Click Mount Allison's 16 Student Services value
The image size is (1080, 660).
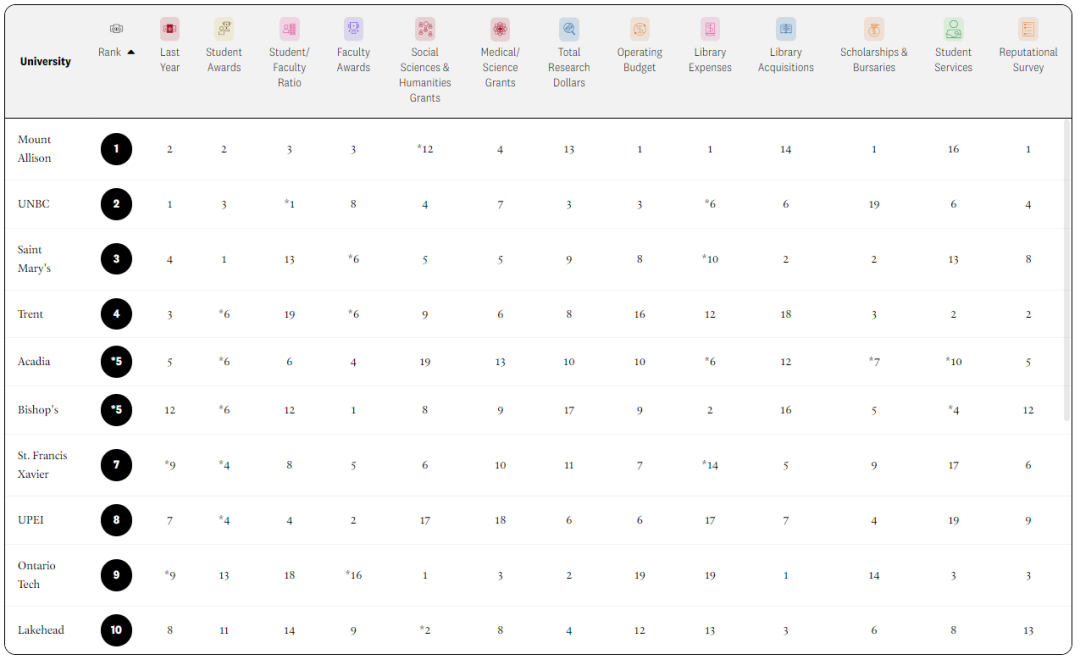(x=953, y=149)
